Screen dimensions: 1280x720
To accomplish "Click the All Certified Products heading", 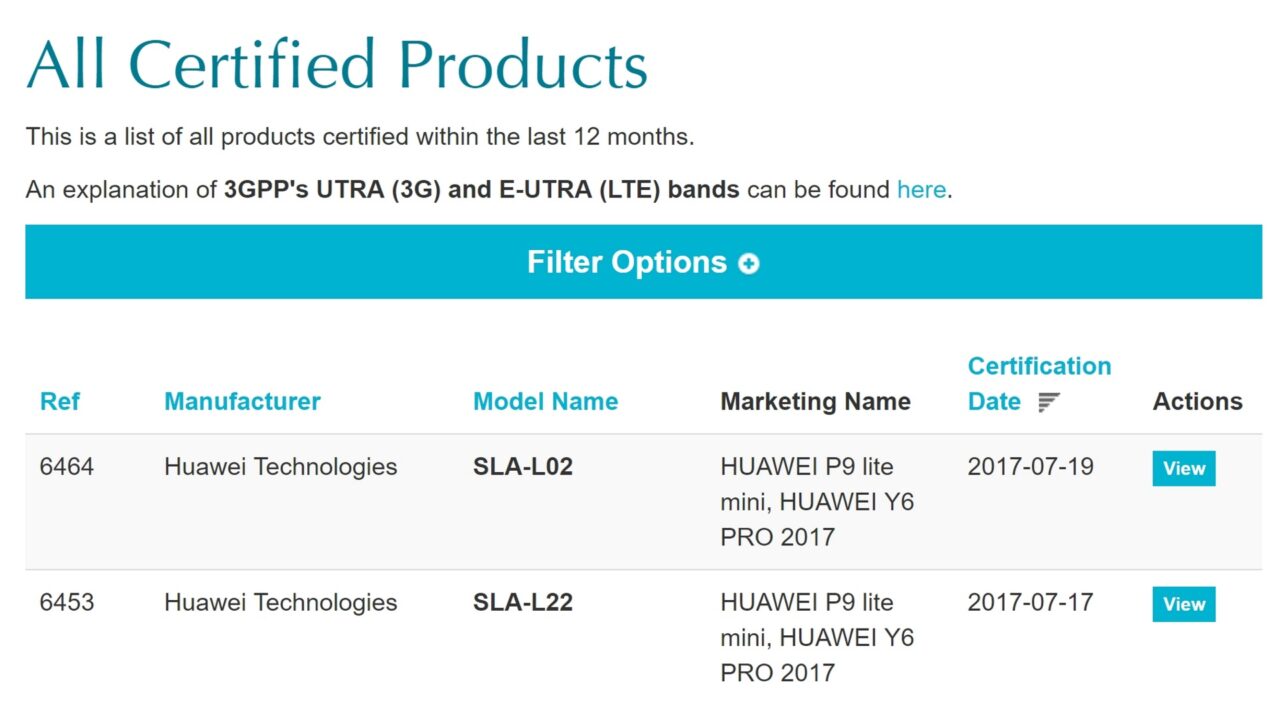I will (337, 64).
